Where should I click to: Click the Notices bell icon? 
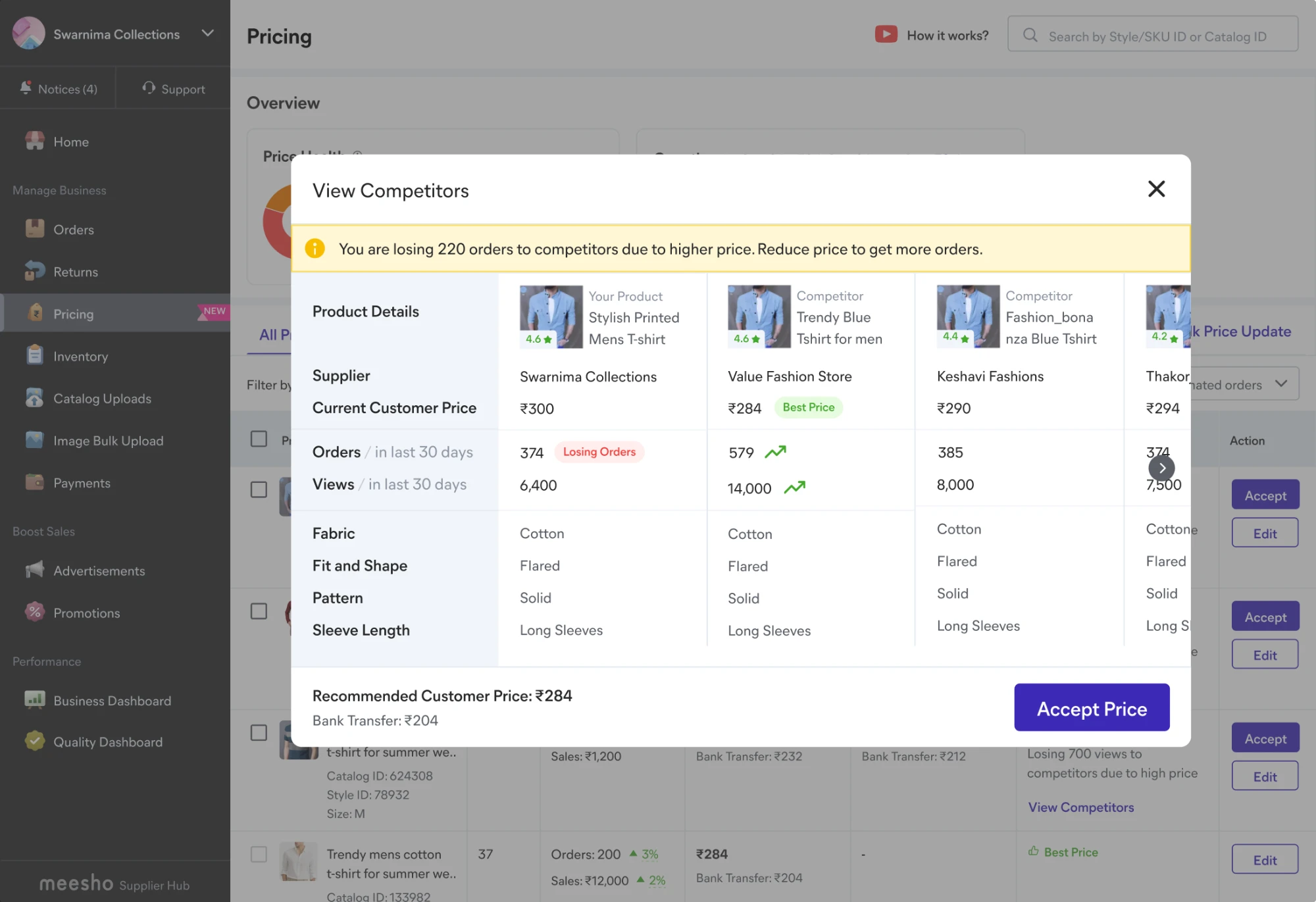pos(26,88)
